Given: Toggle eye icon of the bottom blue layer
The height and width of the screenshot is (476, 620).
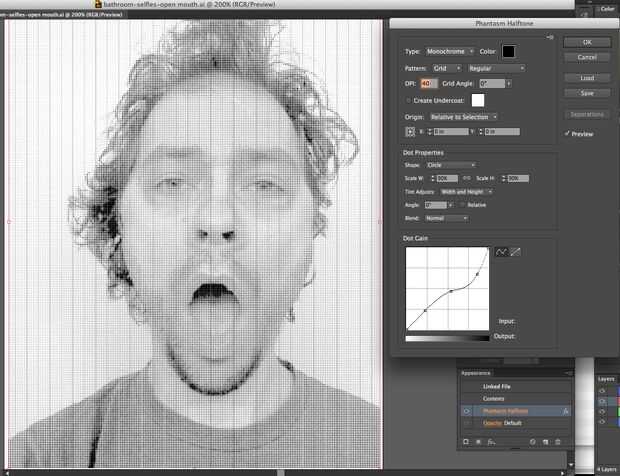Looking at the screenshot, I should coord(602,422).
